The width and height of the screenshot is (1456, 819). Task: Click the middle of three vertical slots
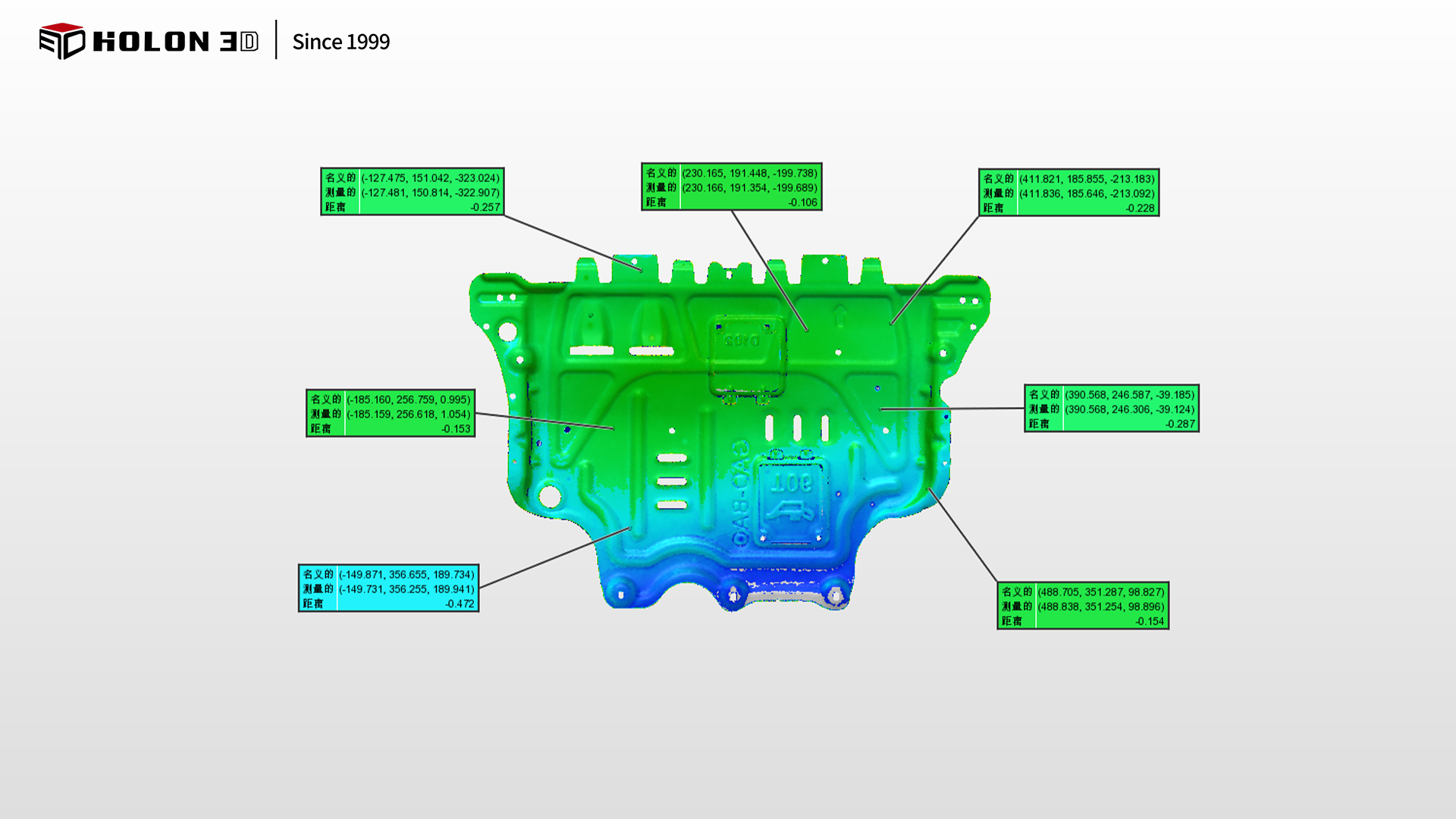click(797, 428)
